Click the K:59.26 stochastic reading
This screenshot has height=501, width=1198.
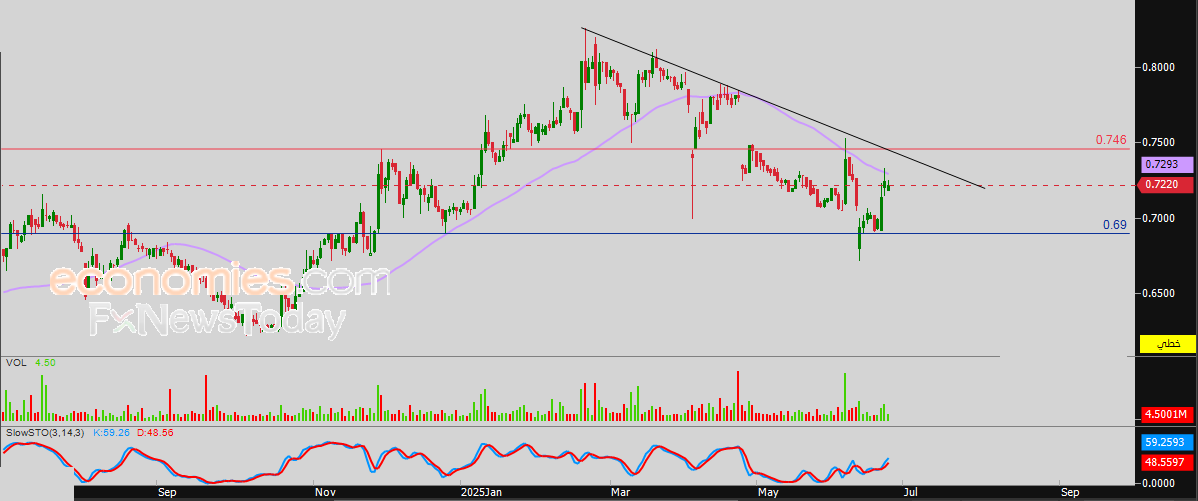click(x=111, y=432)
